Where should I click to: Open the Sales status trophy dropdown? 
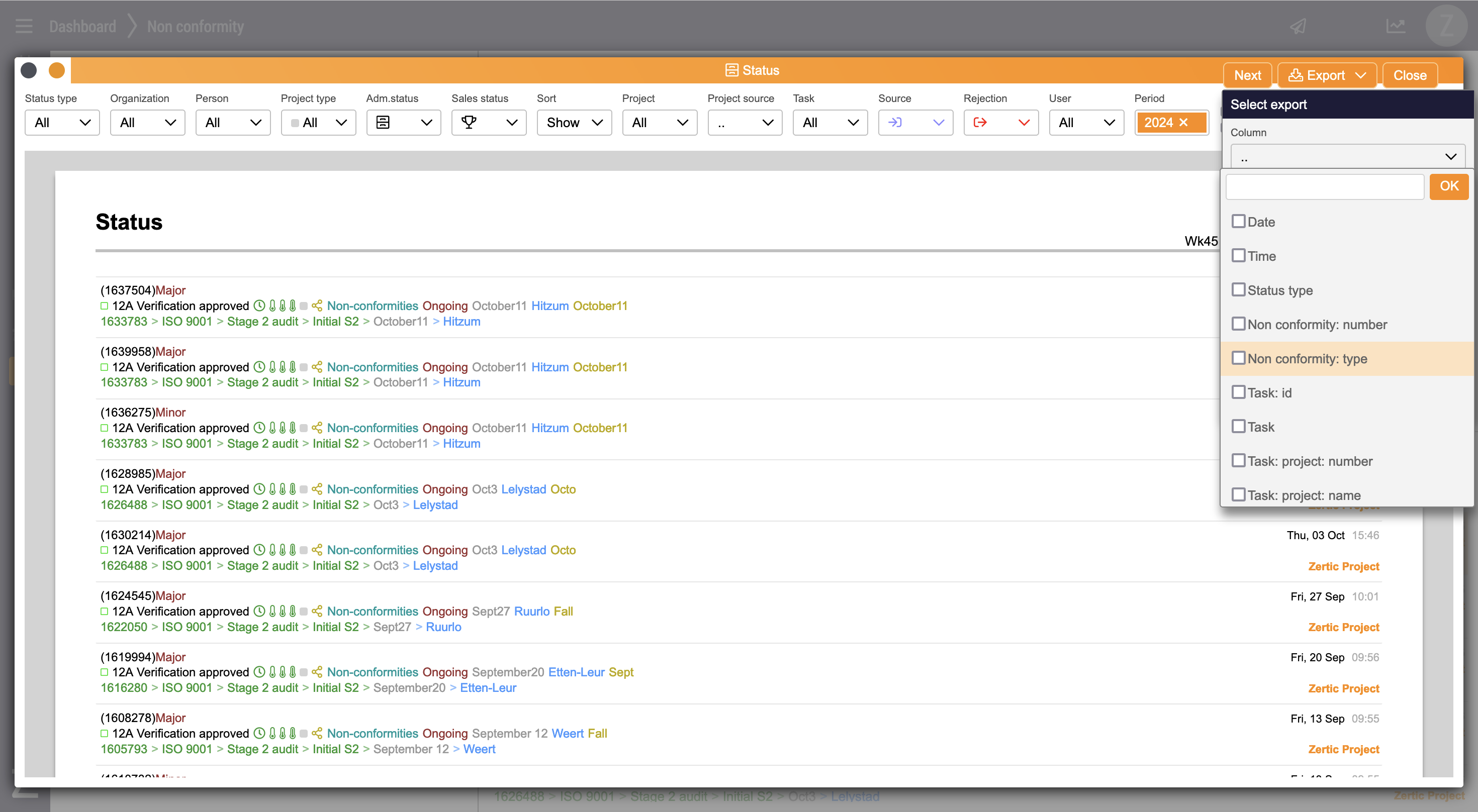(488, 123)
